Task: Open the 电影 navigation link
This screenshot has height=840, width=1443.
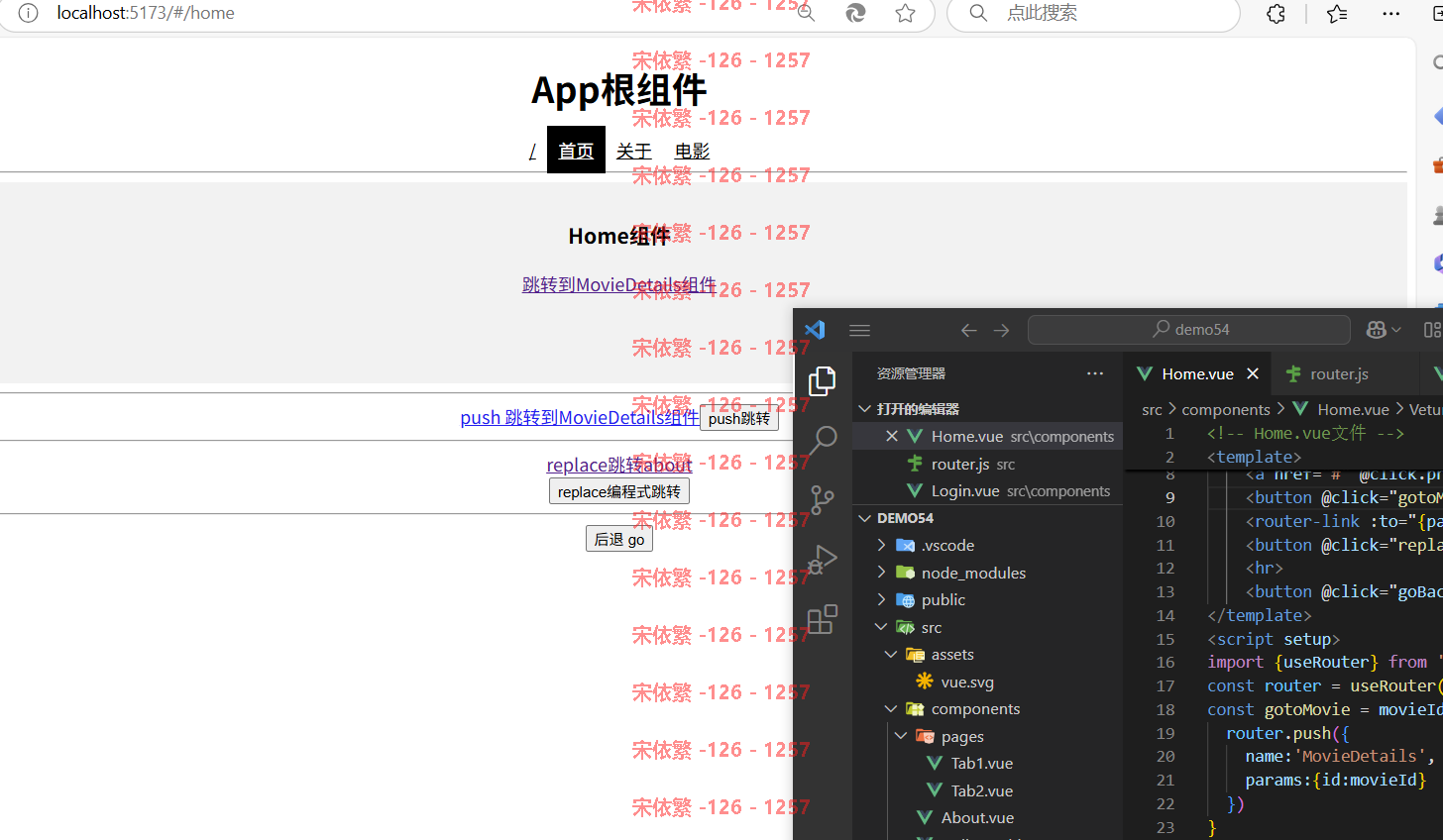Action: click(693, 151)
